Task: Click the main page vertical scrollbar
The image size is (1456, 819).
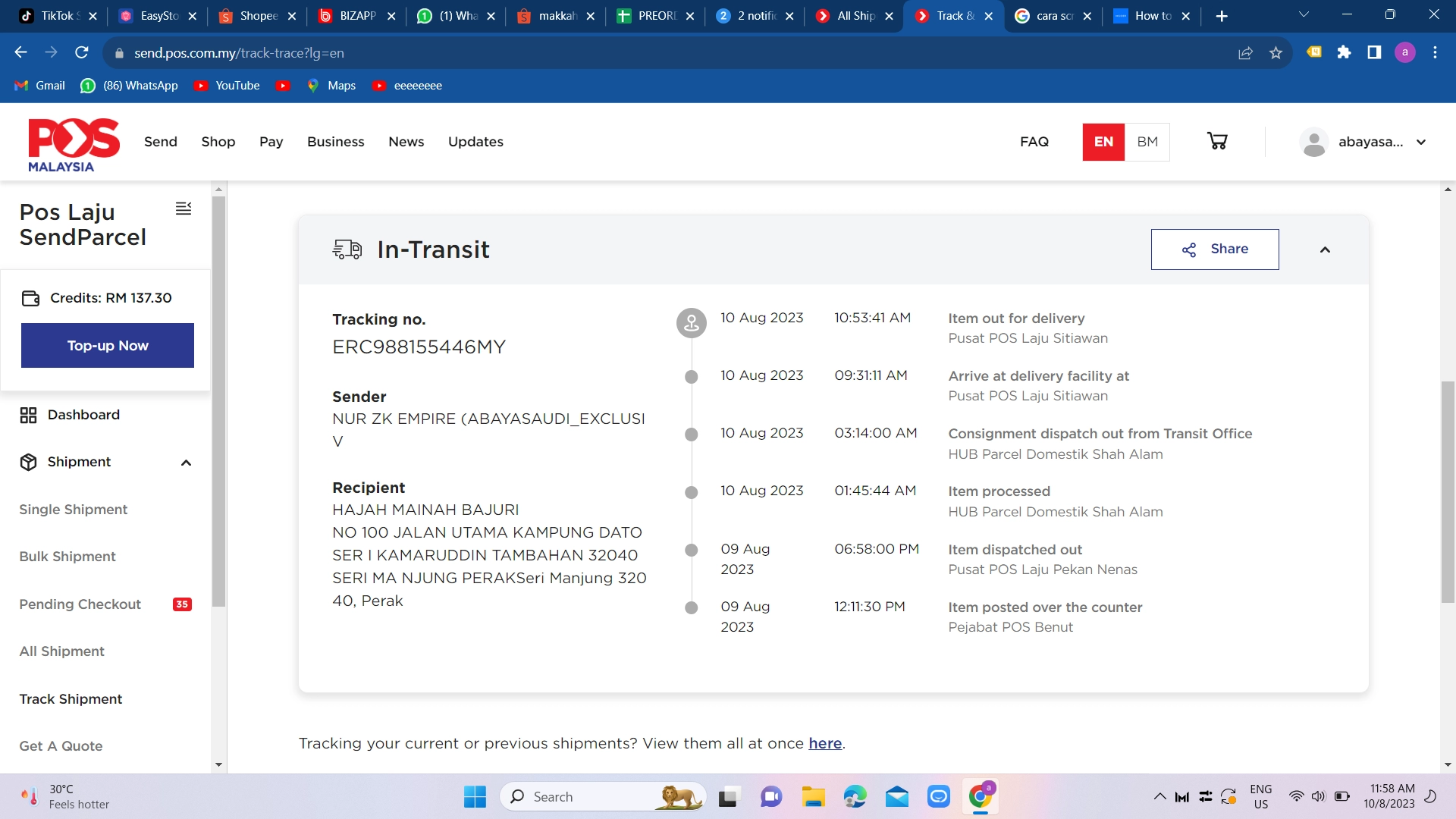Action: [x=1448, y=493]
